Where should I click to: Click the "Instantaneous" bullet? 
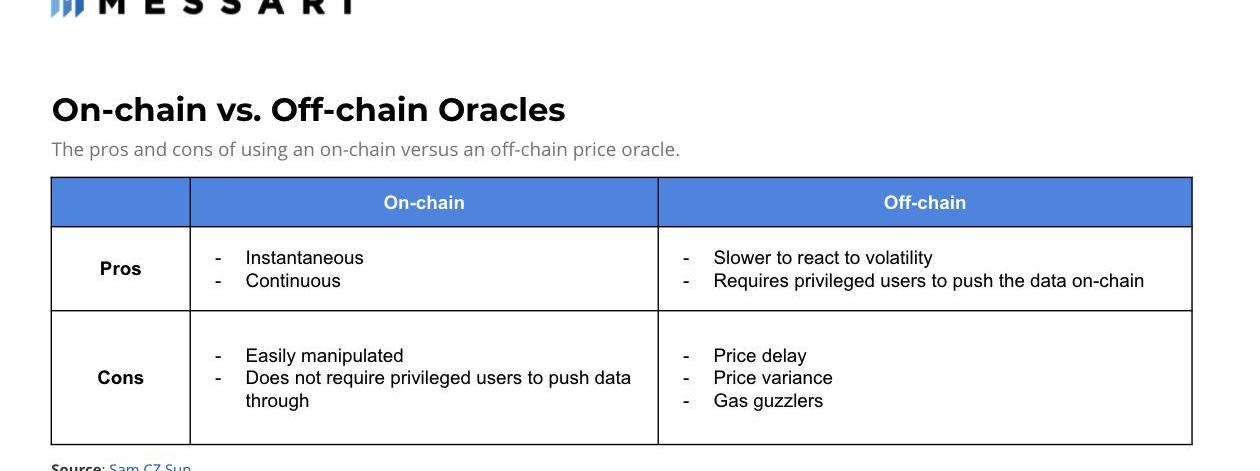coord(304,258)
